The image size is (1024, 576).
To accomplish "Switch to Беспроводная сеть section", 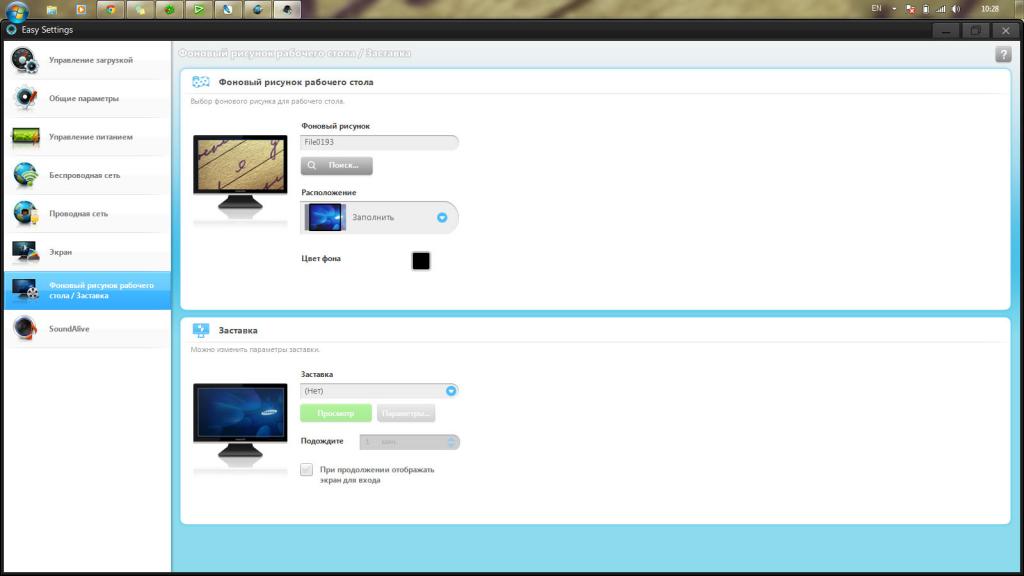I will pos(88,175).
